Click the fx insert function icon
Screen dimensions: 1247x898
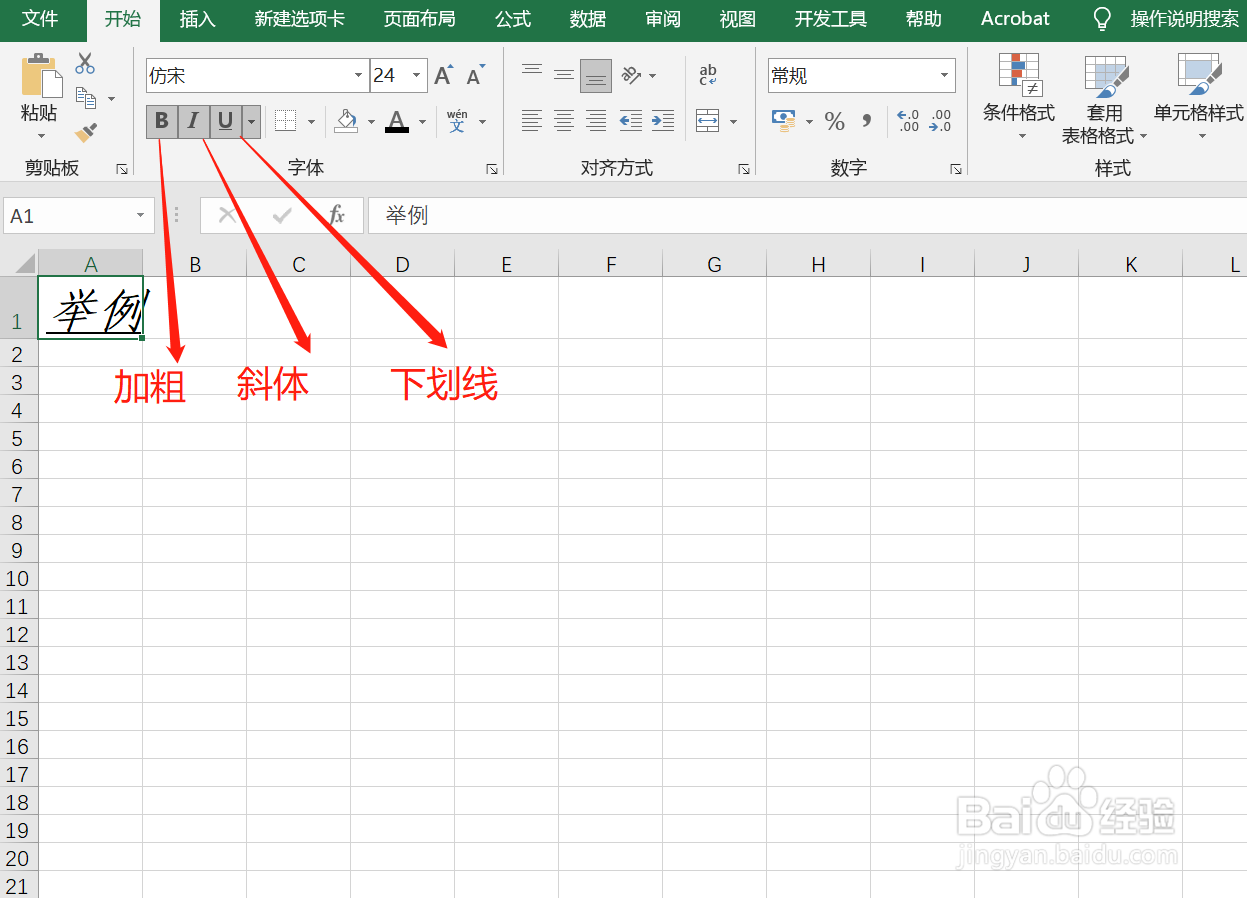coord(337,215)
